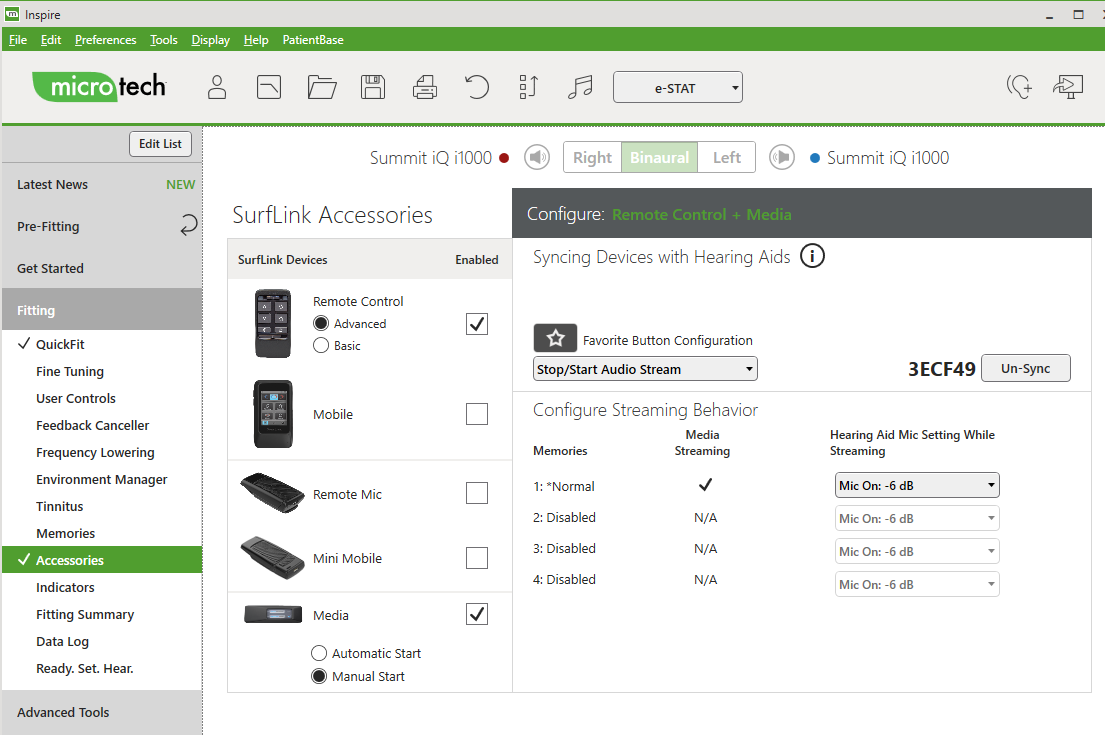1105x735 pixels.
Task: Uncheck the Remote Control enabled checkbox
Action: 477,323
